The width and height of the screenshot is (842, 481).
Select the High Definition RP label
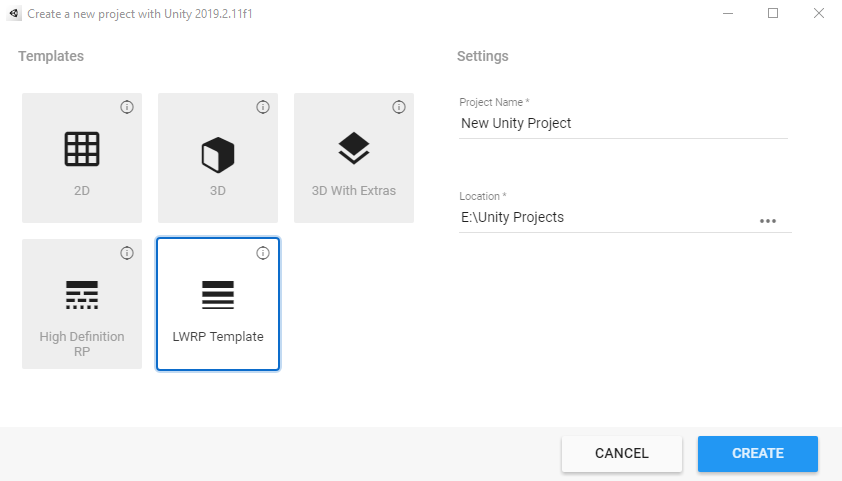[82, 344]
